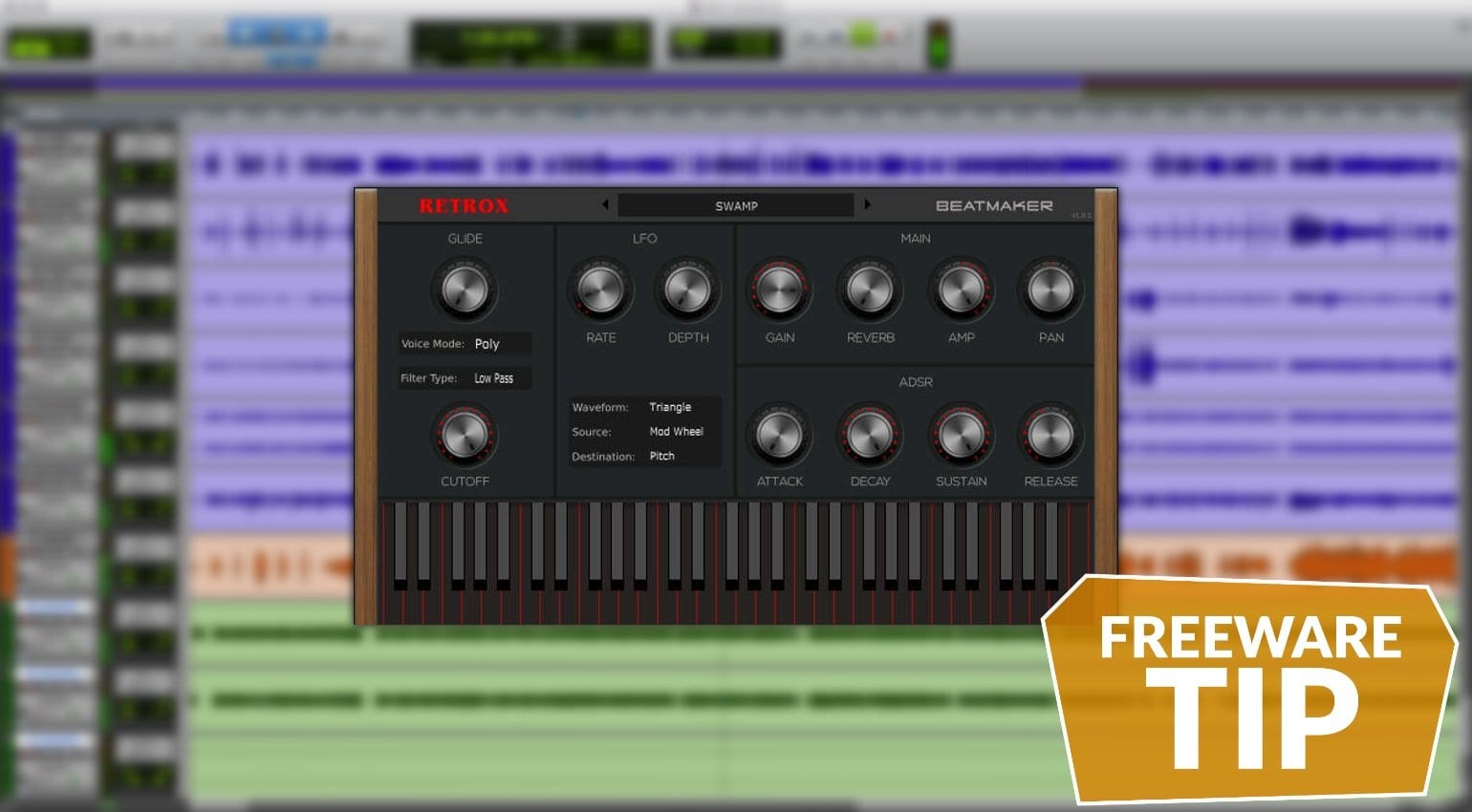This screenshot has width=1472, height=812.
Task: Open the Filter Type Low Pass dropdown
Action: click(465, 378)
